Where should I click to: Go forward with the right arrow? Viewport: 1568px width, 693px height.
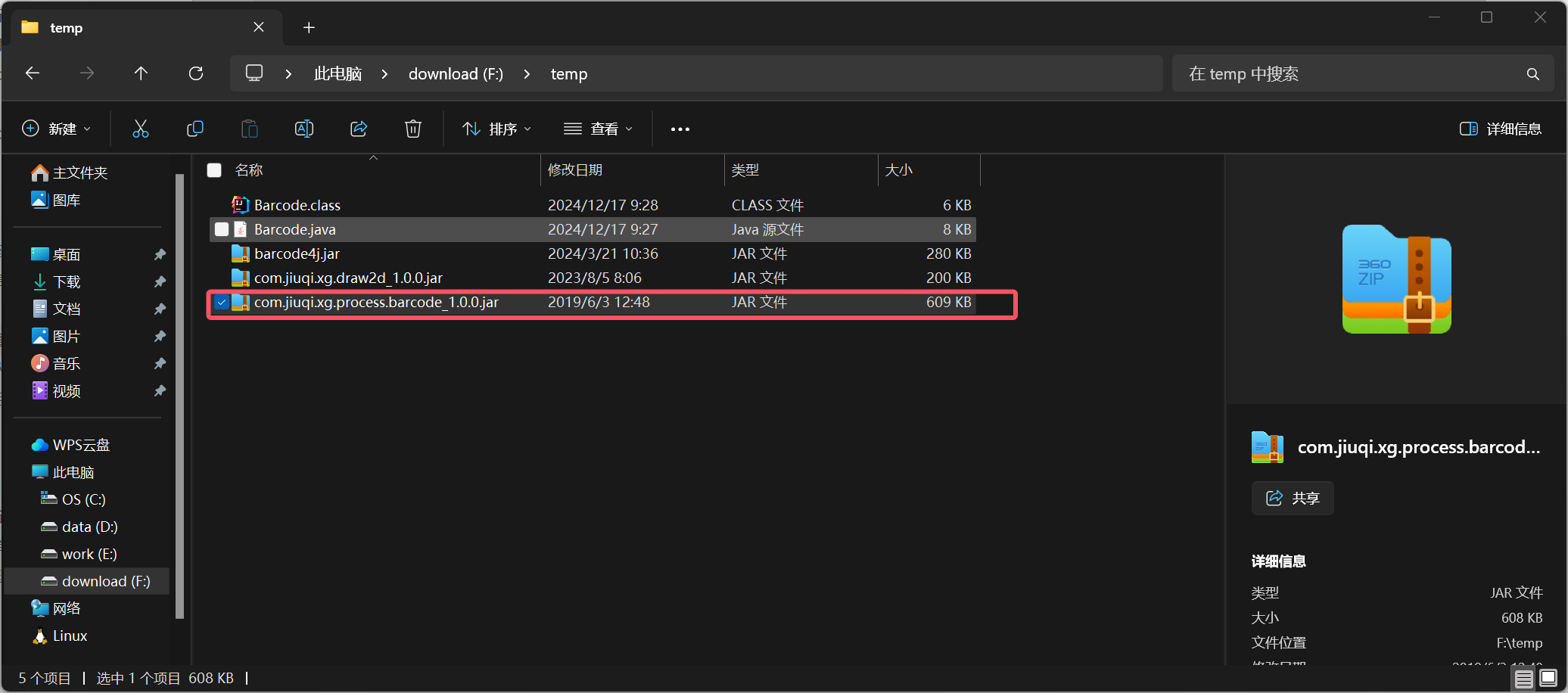[87, 73]
